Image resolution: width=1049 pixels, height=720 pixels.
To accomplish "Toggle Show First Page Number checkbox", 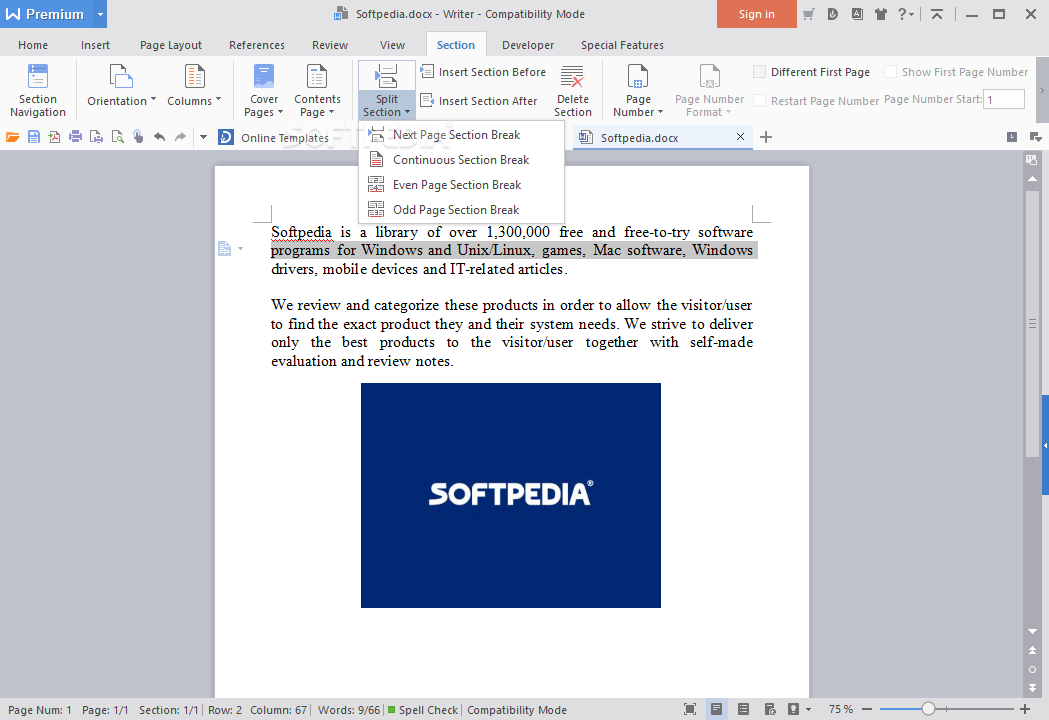I will 890,72.
